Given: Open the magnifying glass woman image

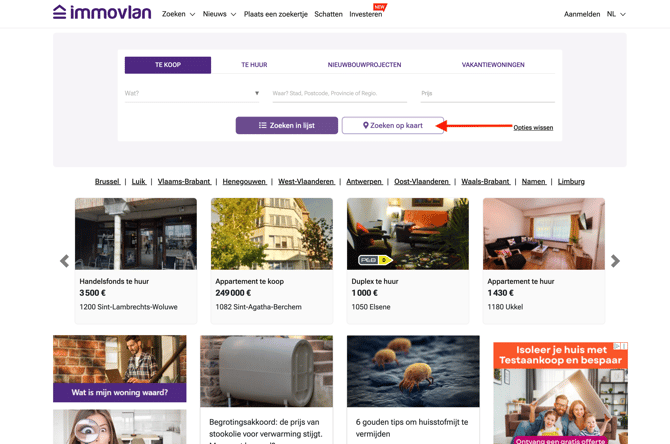Looking at the screenshot, I should (x=120, y=427).
